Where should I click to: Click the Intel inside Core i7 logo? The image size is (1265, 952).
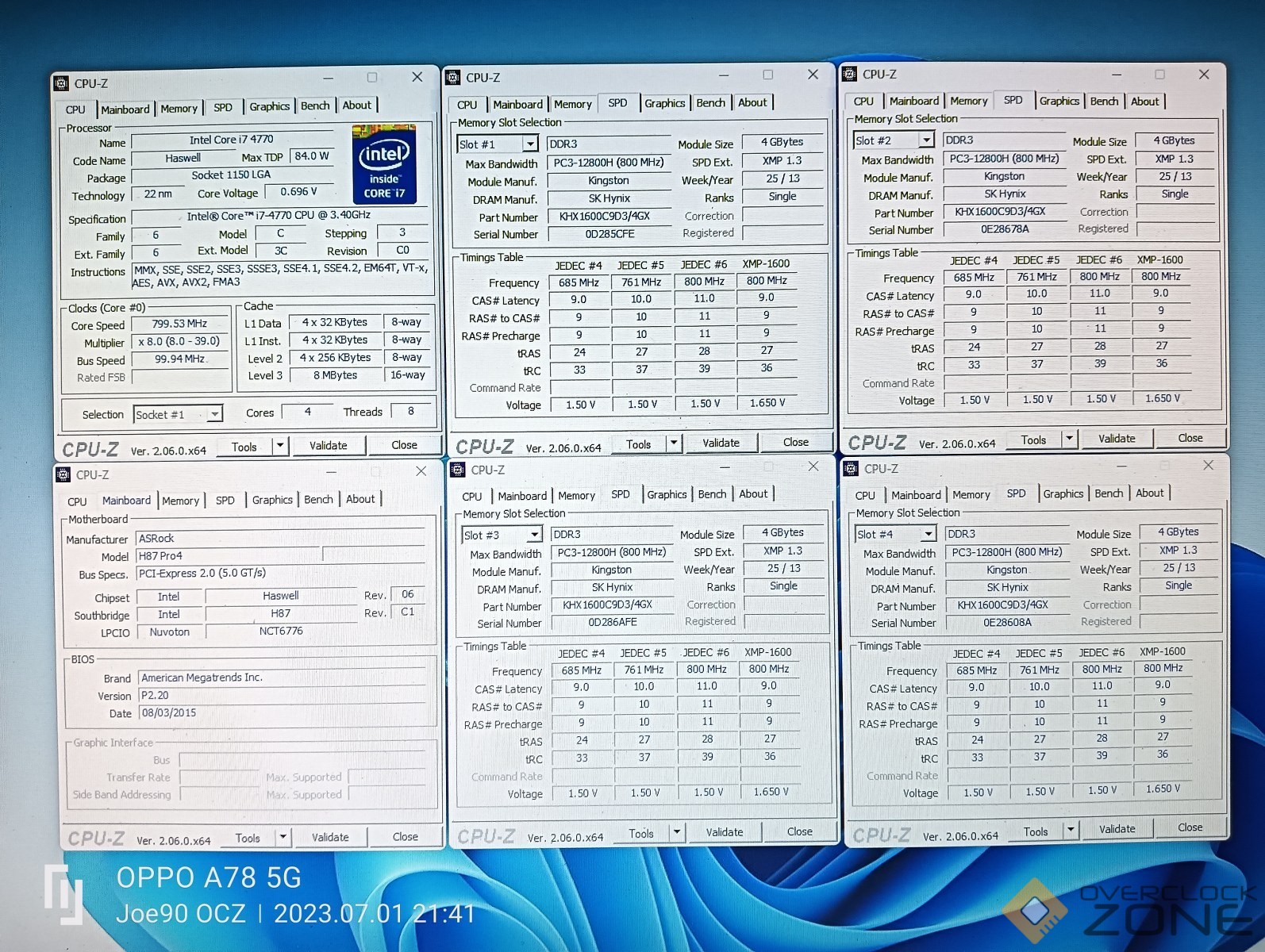384,164
